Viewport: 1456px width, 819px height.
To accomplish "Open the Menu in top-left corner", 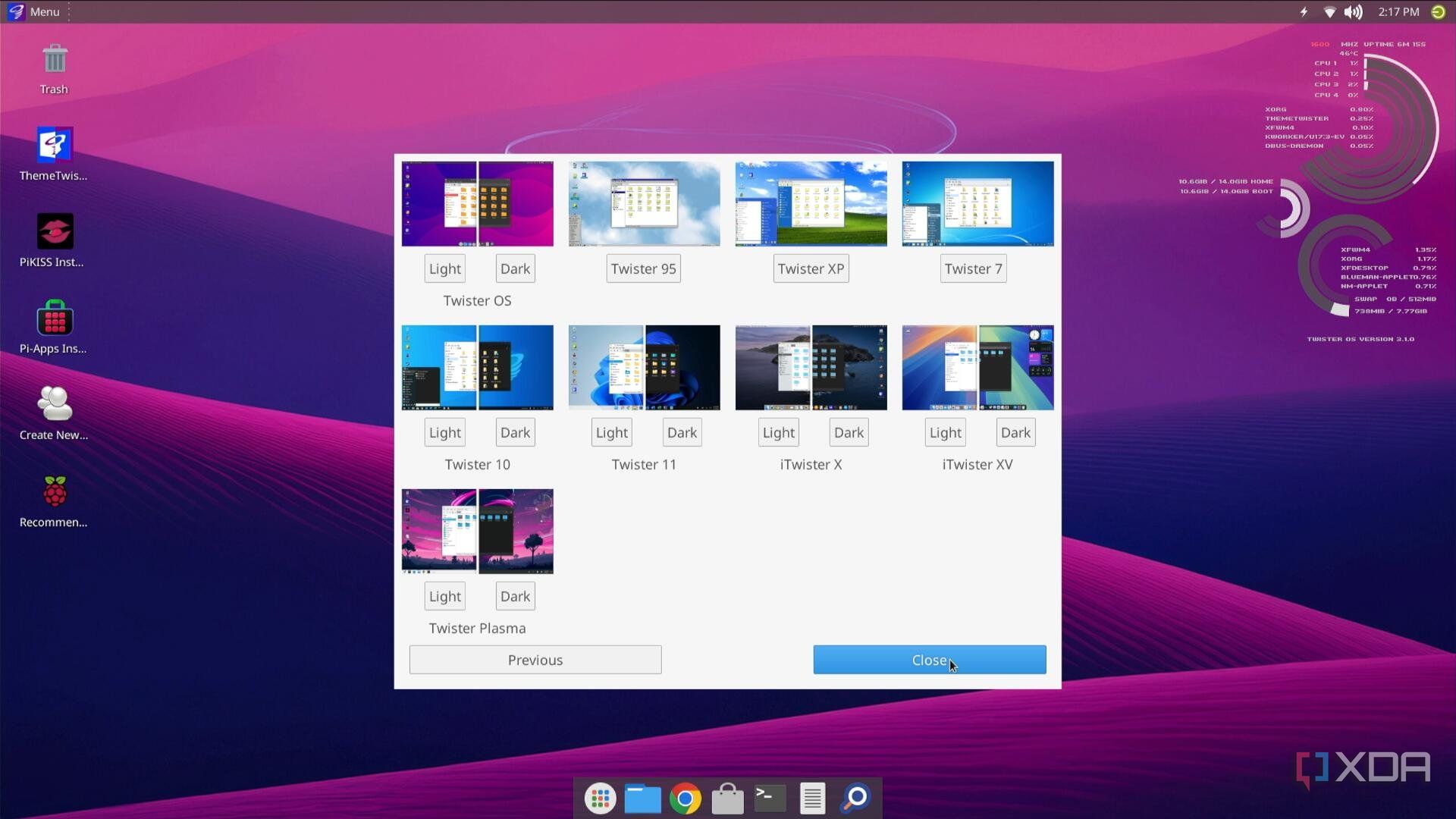I will [x=34, y=11].
